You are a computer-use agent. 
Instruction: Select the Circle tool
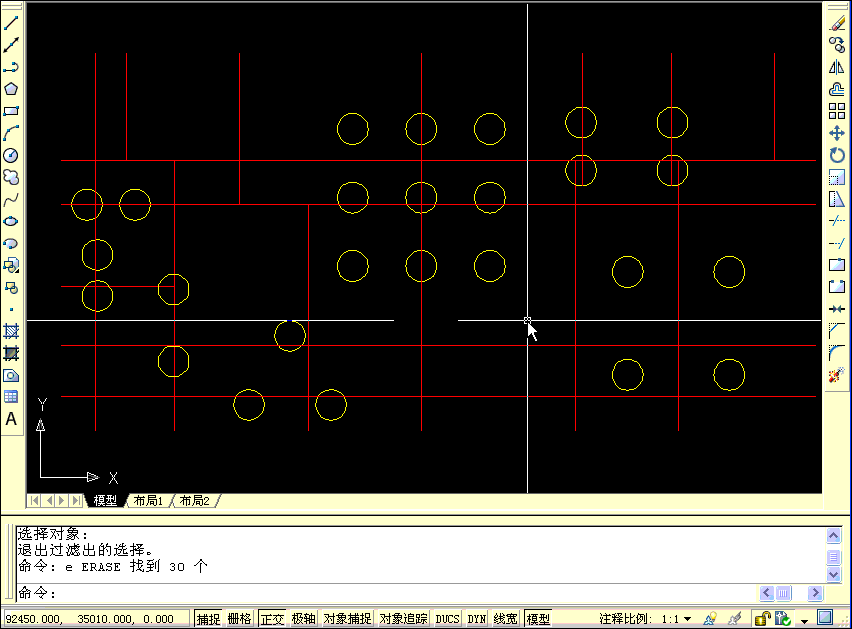tap(11, 155)
